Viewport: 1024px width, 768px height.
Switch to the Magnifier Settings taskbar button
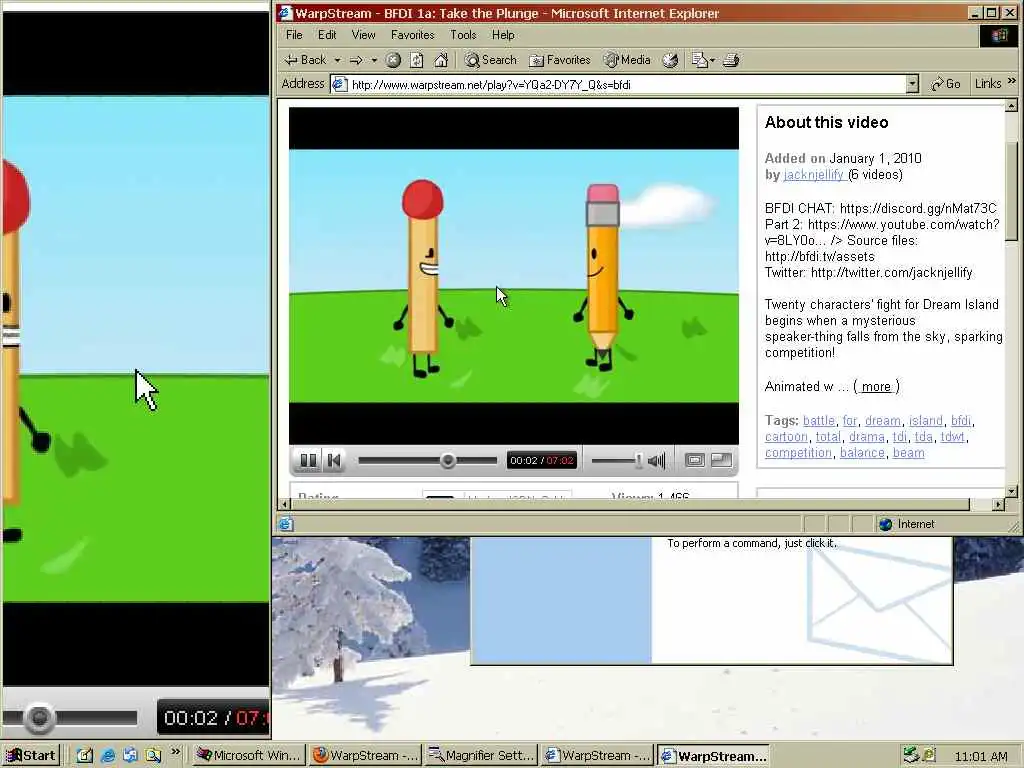point(481,756)
